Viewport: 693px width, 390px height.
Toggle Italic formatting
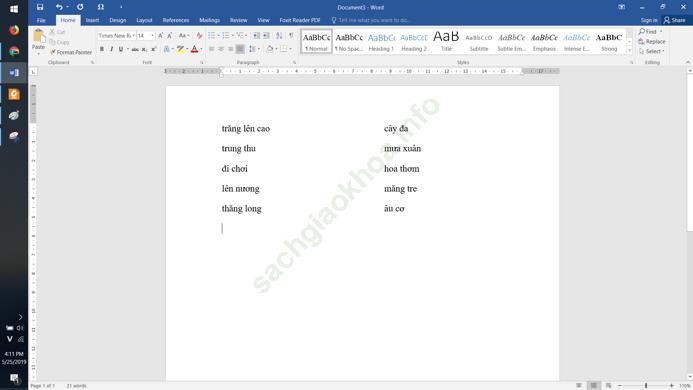pos(111,49)
